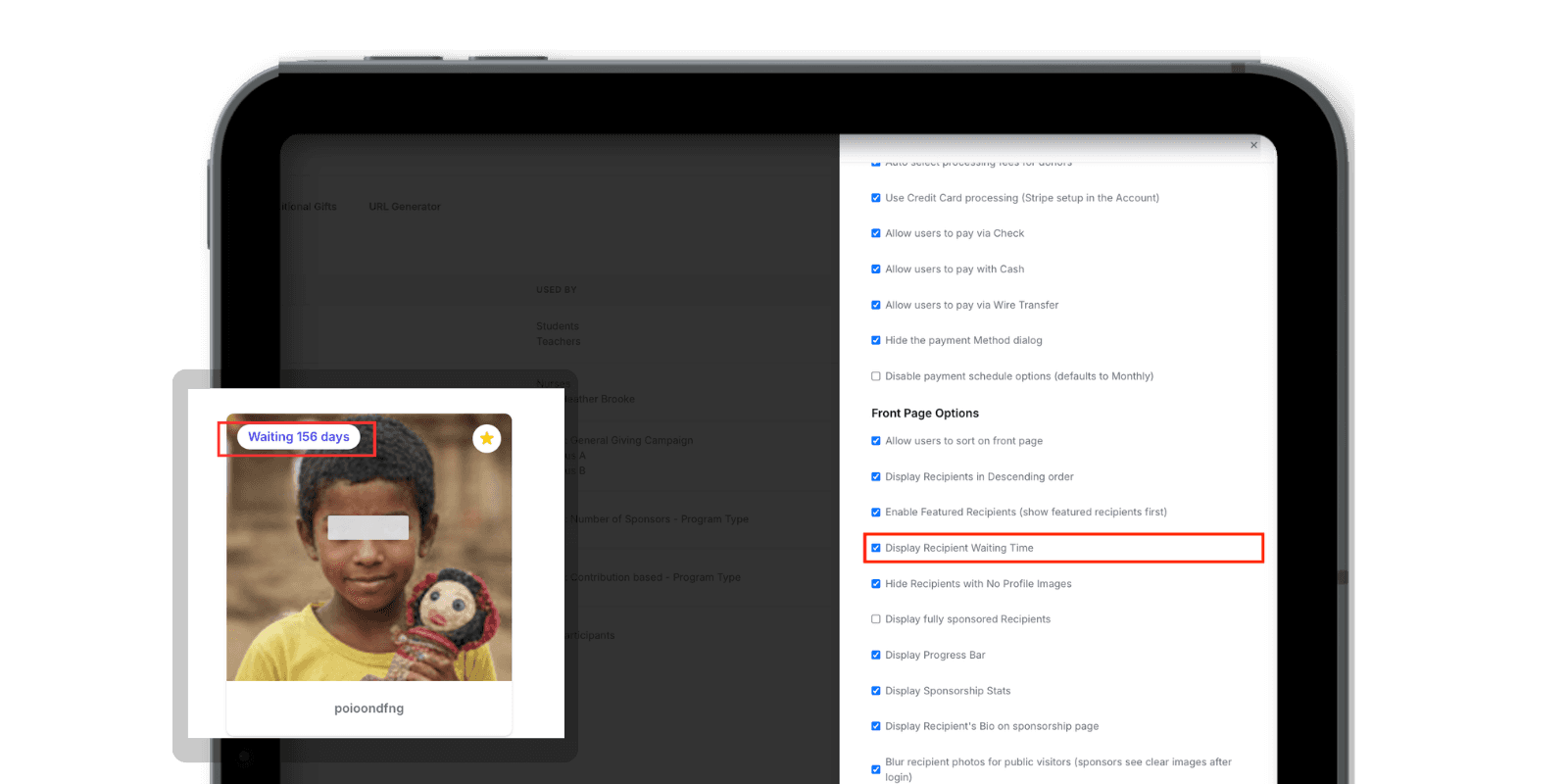Enable Disable payment schedule options checkbox
The image size is (1568, 784).
(x=876, y=376)
